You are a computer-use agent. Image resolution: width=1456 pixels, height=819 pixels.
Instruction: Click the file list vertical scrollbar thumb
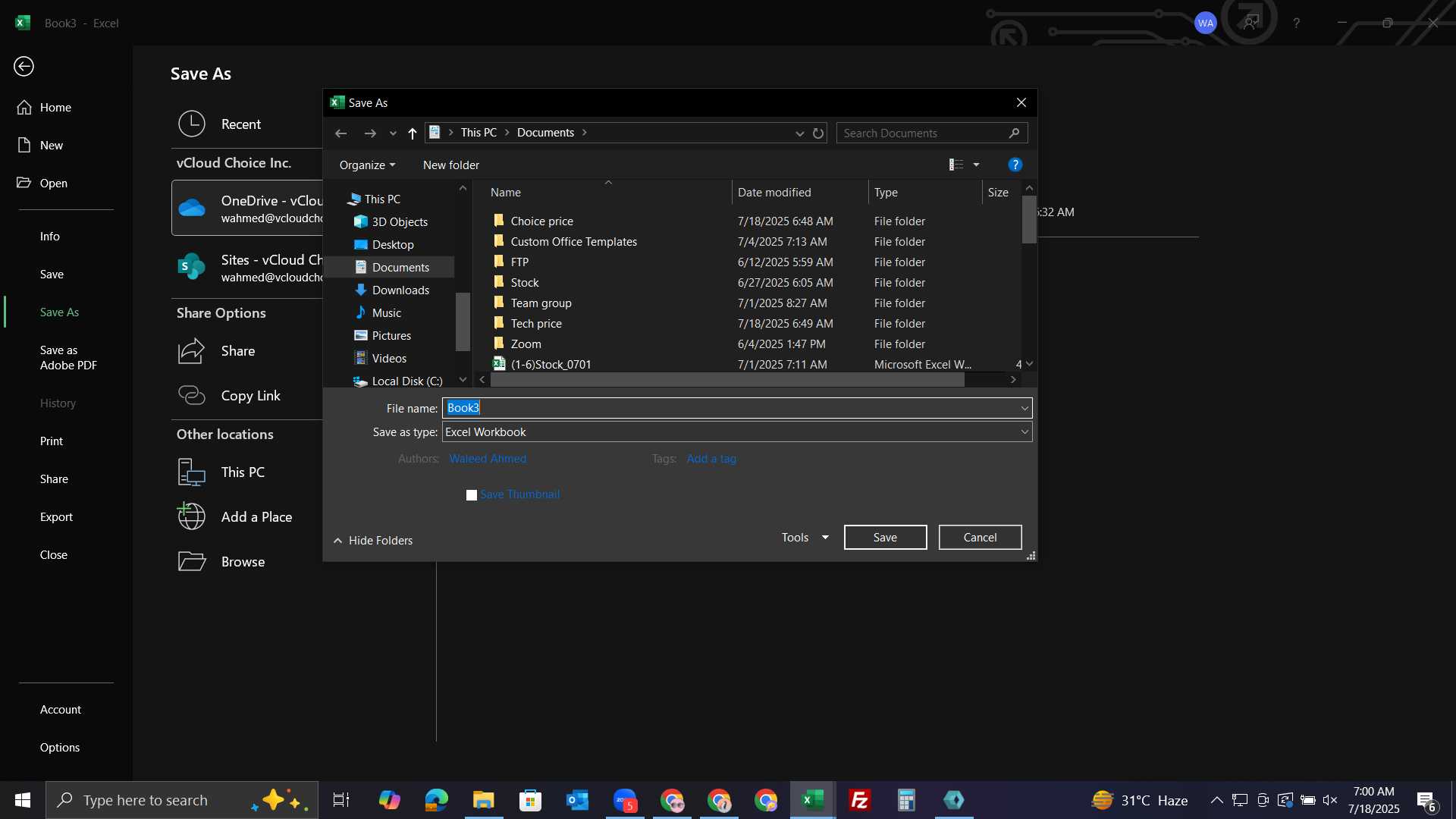tap(1029, 219)
